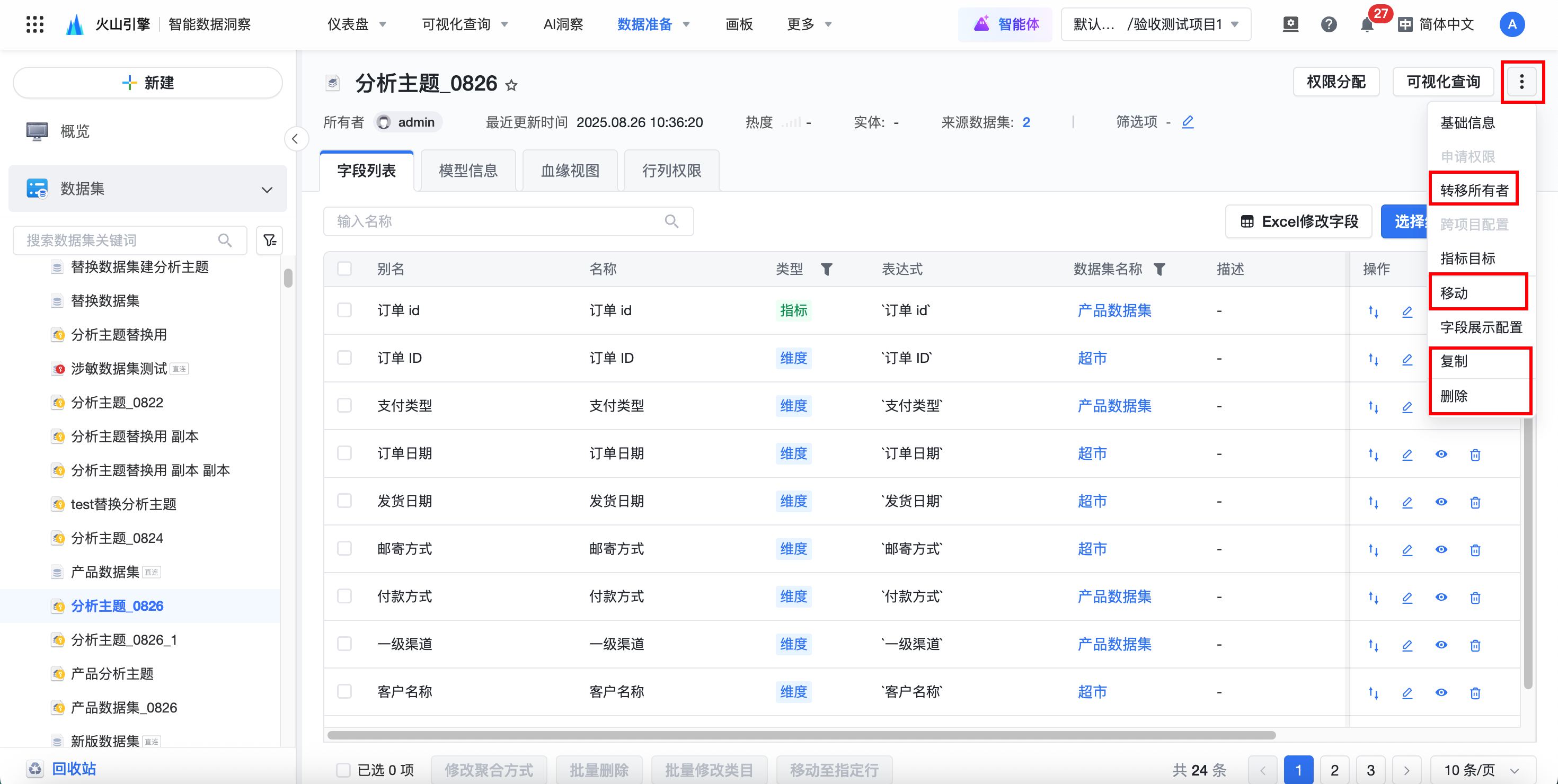The width and height of the screenshot is (1558, 784).
Task: Click the sort arrows icon for 订单 id
Action: (x=1374, y=311)
